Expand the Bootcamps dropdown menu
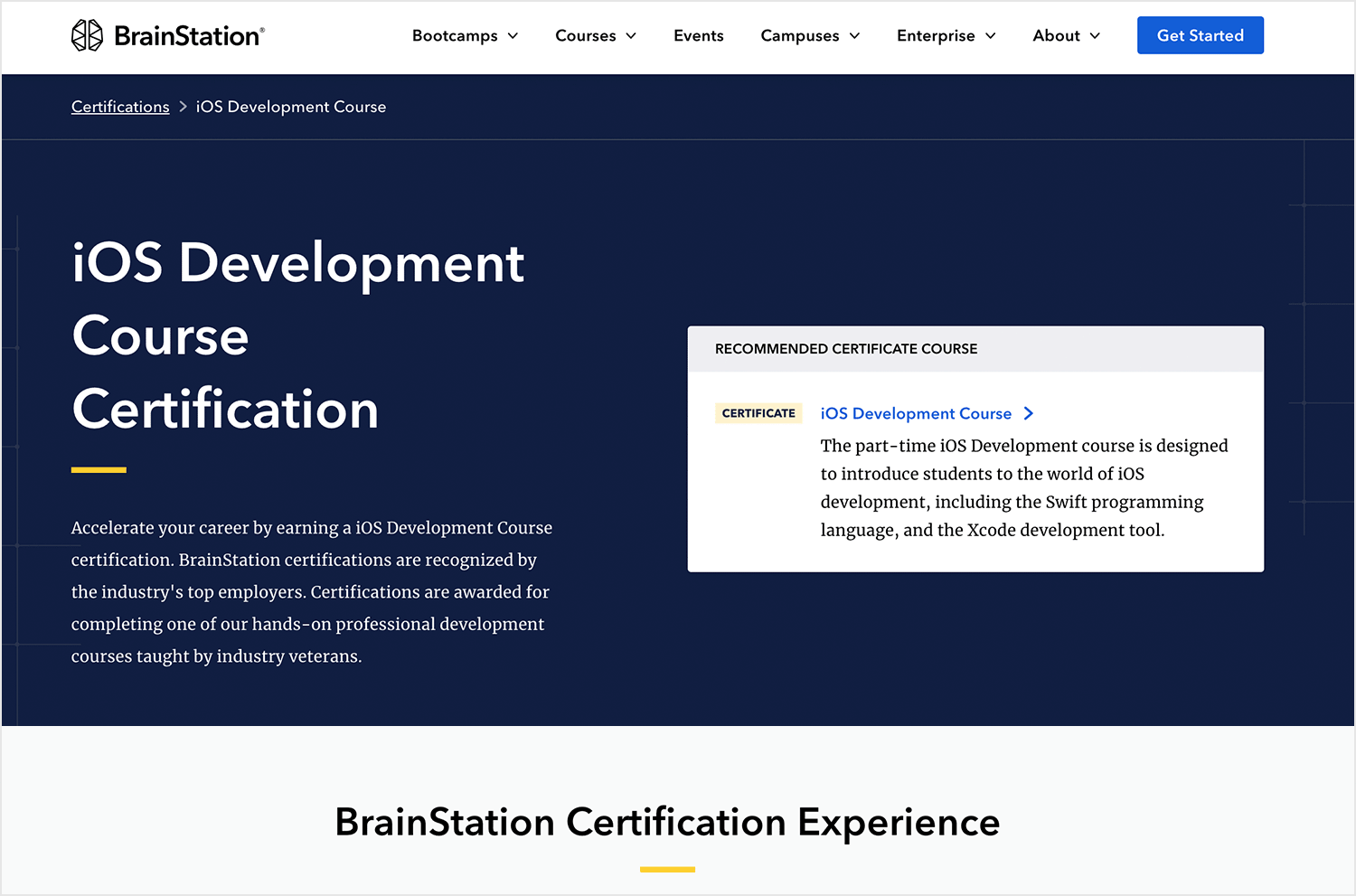 456,36
